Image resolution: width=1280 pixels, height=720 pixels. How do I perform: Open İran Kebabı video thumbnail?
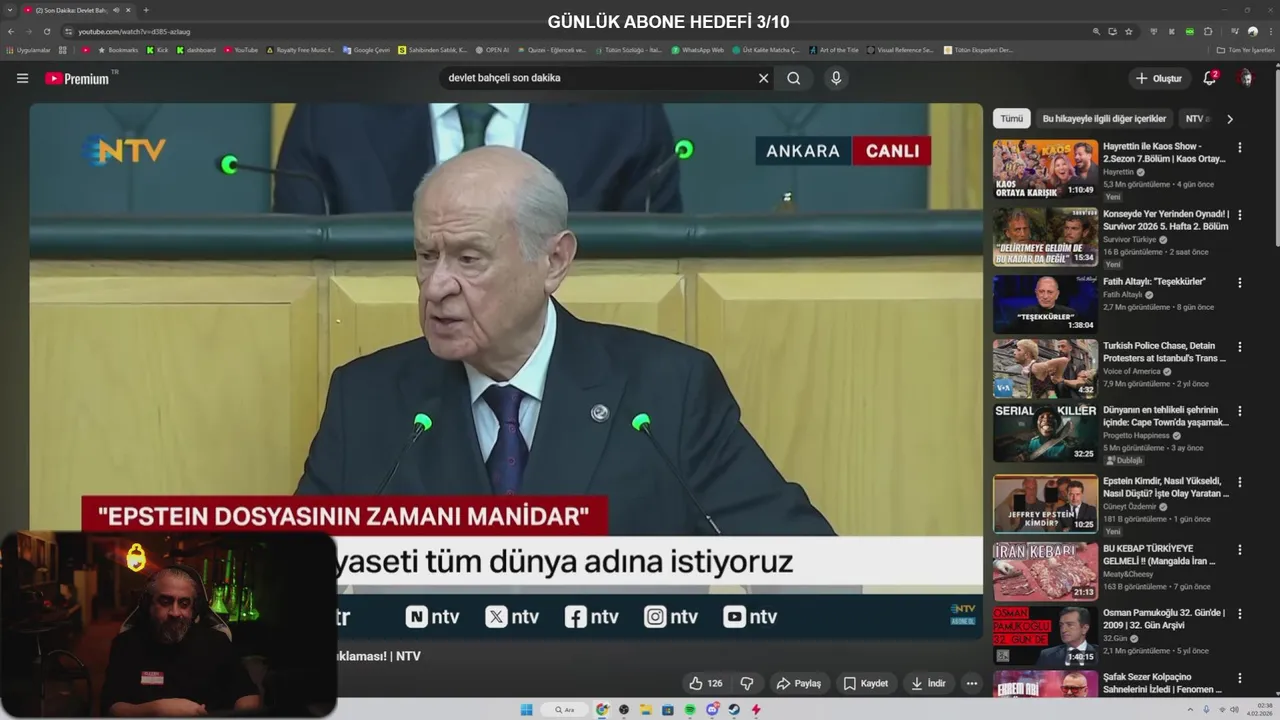coord(1045,571)
